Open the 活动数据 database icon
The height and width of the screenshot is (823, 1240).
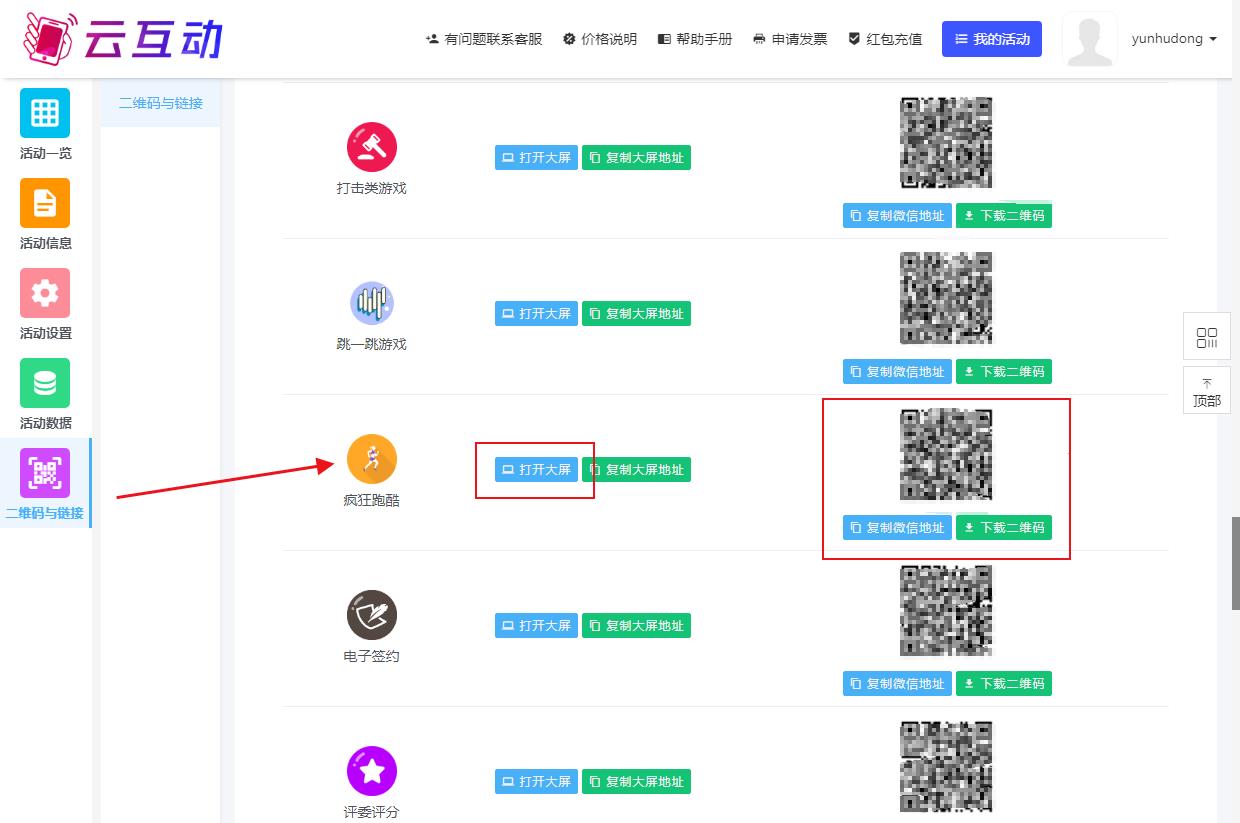click(45, 383)
